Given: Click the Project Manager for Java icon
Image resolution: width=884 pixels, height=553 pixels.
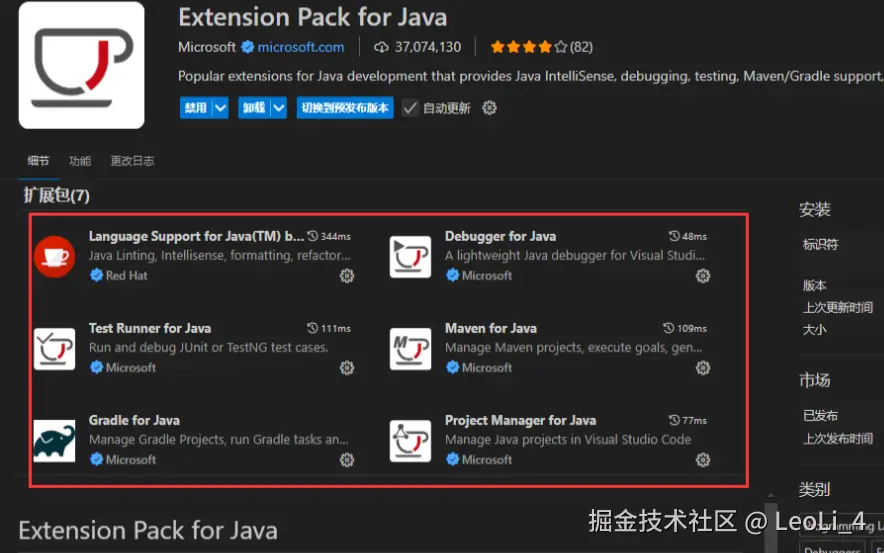Looking at the screenshot, I should click(410, 441).
